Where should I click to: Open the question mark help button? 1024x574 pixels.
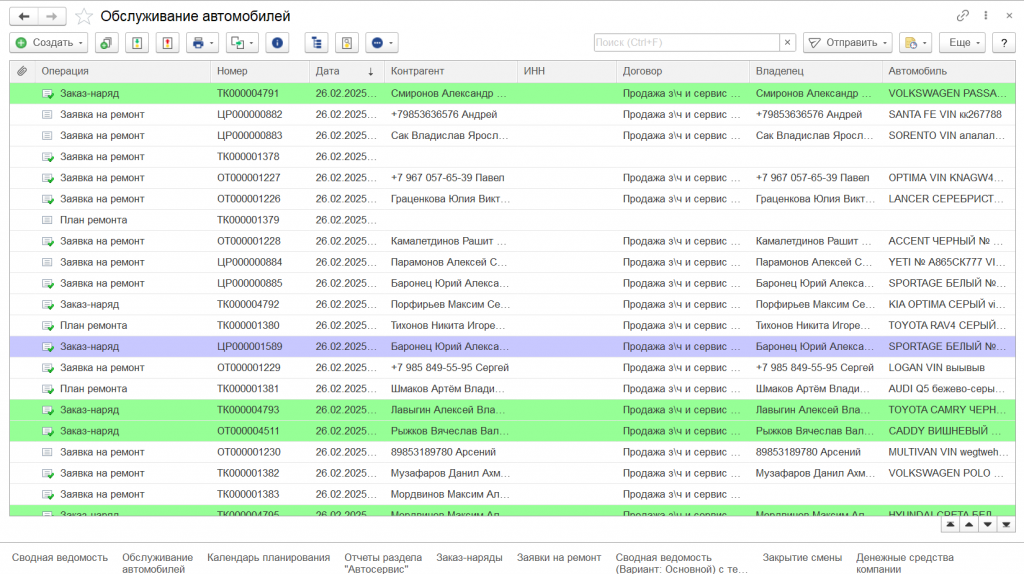pyautogui.click(x=1002, y=43)
